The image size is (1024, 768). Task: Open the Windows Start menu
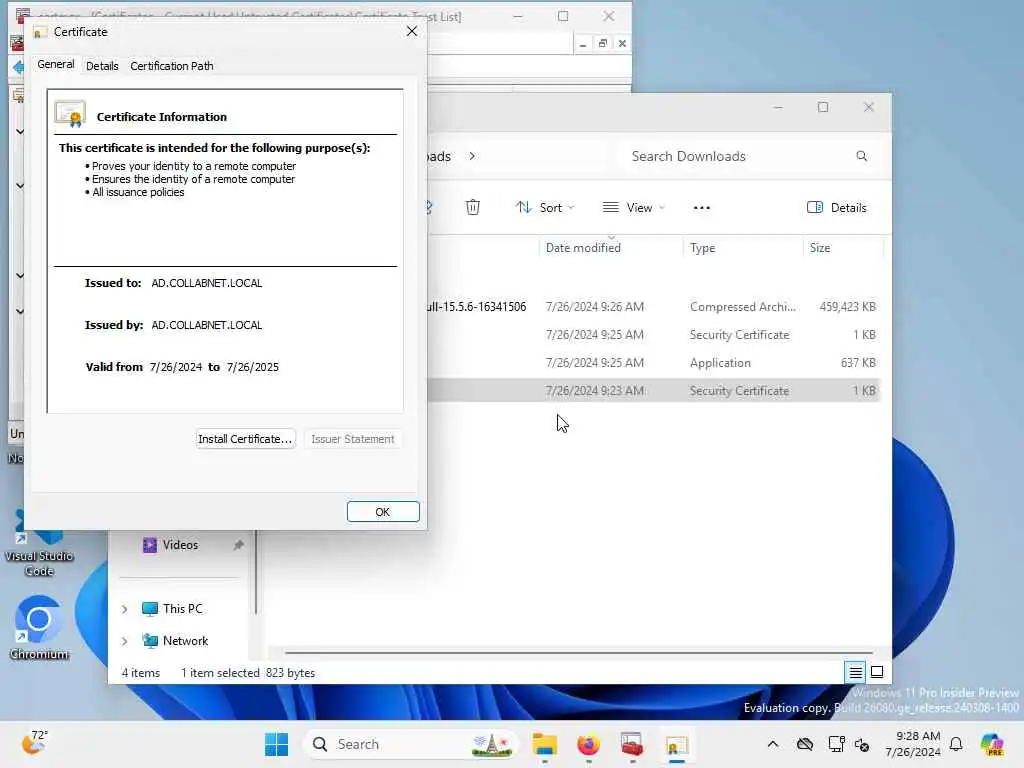[276, 744]
